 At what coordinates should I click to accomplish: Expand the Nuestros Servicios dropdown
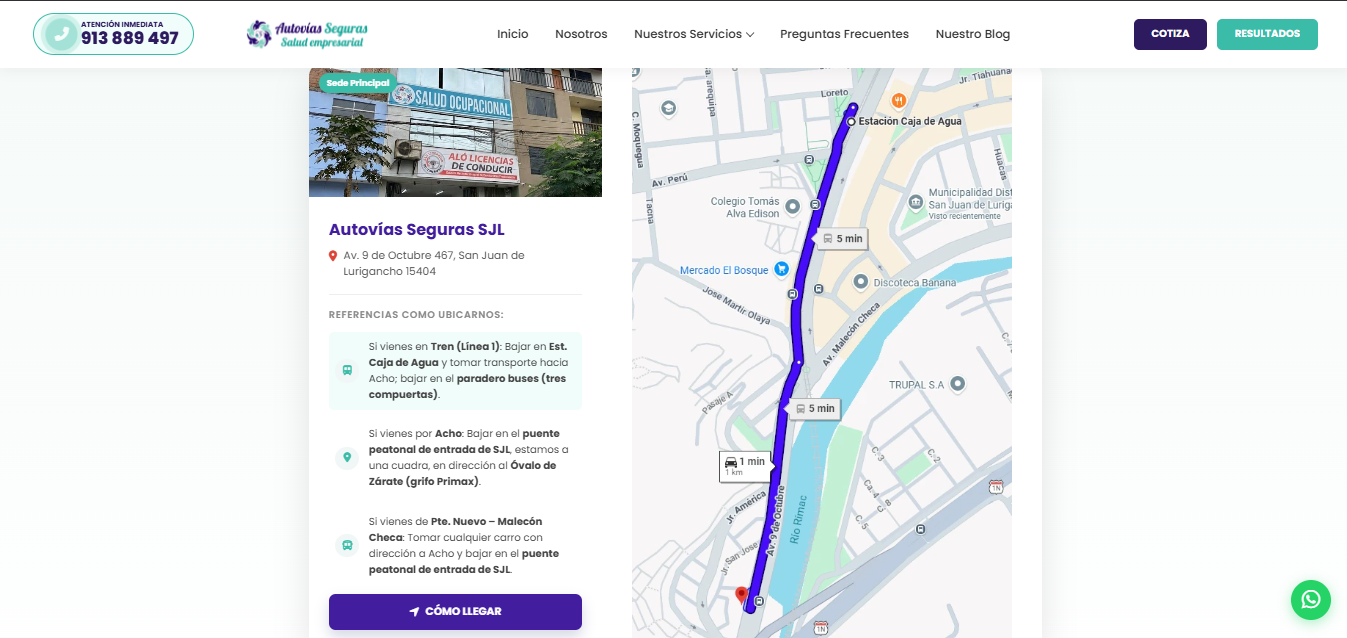694,34
